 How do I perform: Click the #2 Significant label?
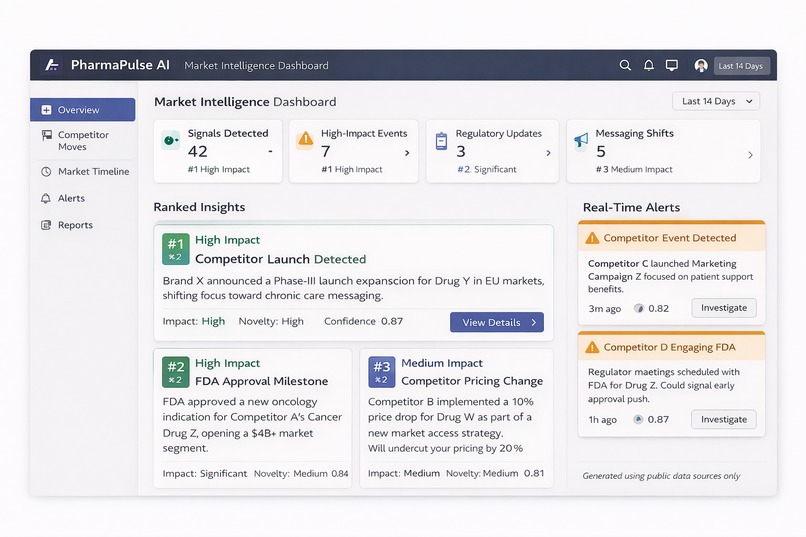pos(487,170)
